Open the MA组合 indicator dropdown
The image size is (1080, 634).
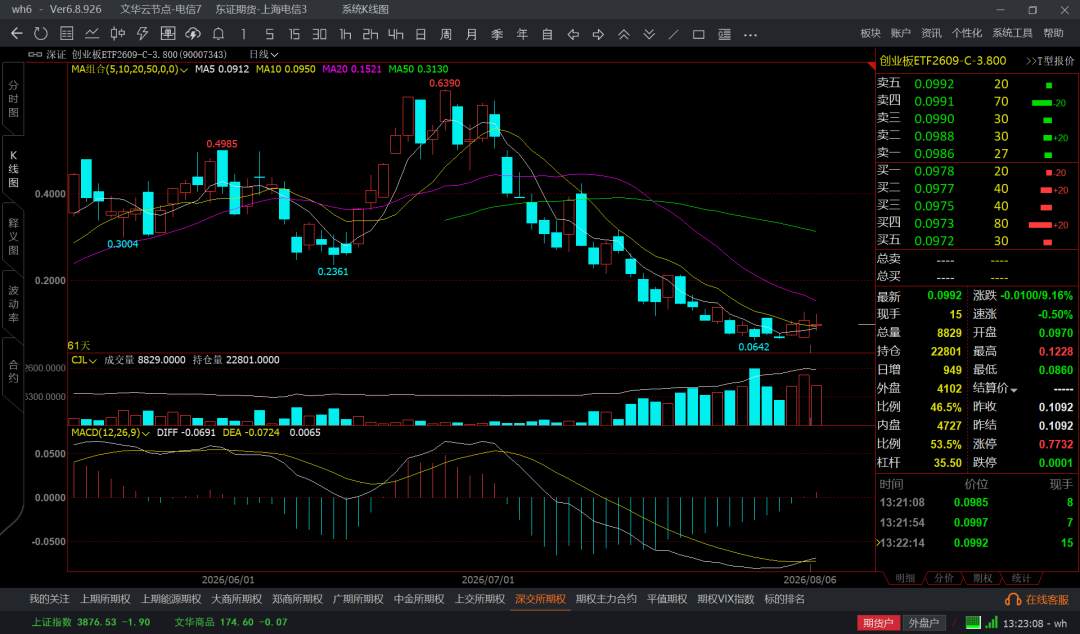click(x=129, y=69)
